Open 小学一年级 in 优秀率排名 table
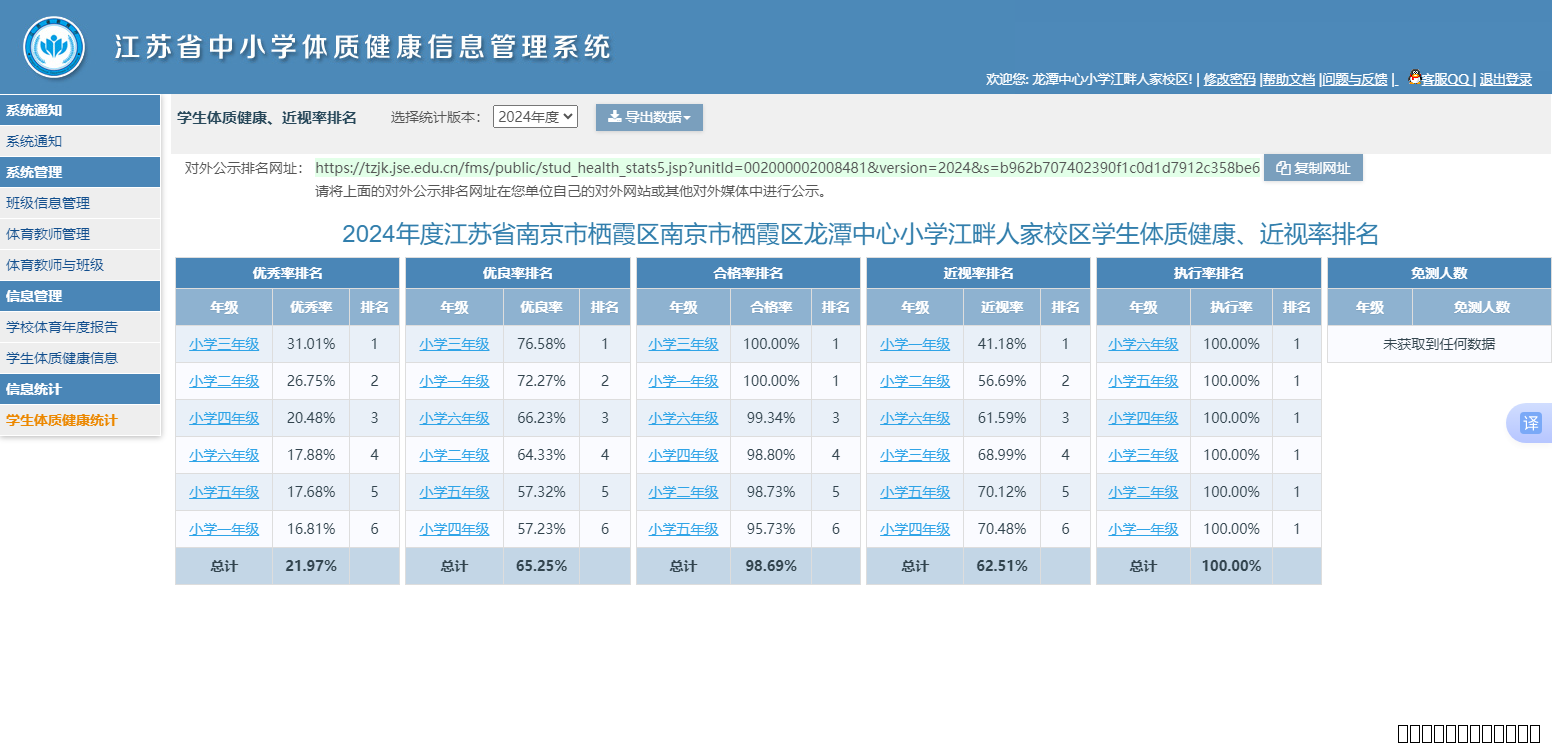The width and height of the screenshot is (1552, 755). pos(224,529)
